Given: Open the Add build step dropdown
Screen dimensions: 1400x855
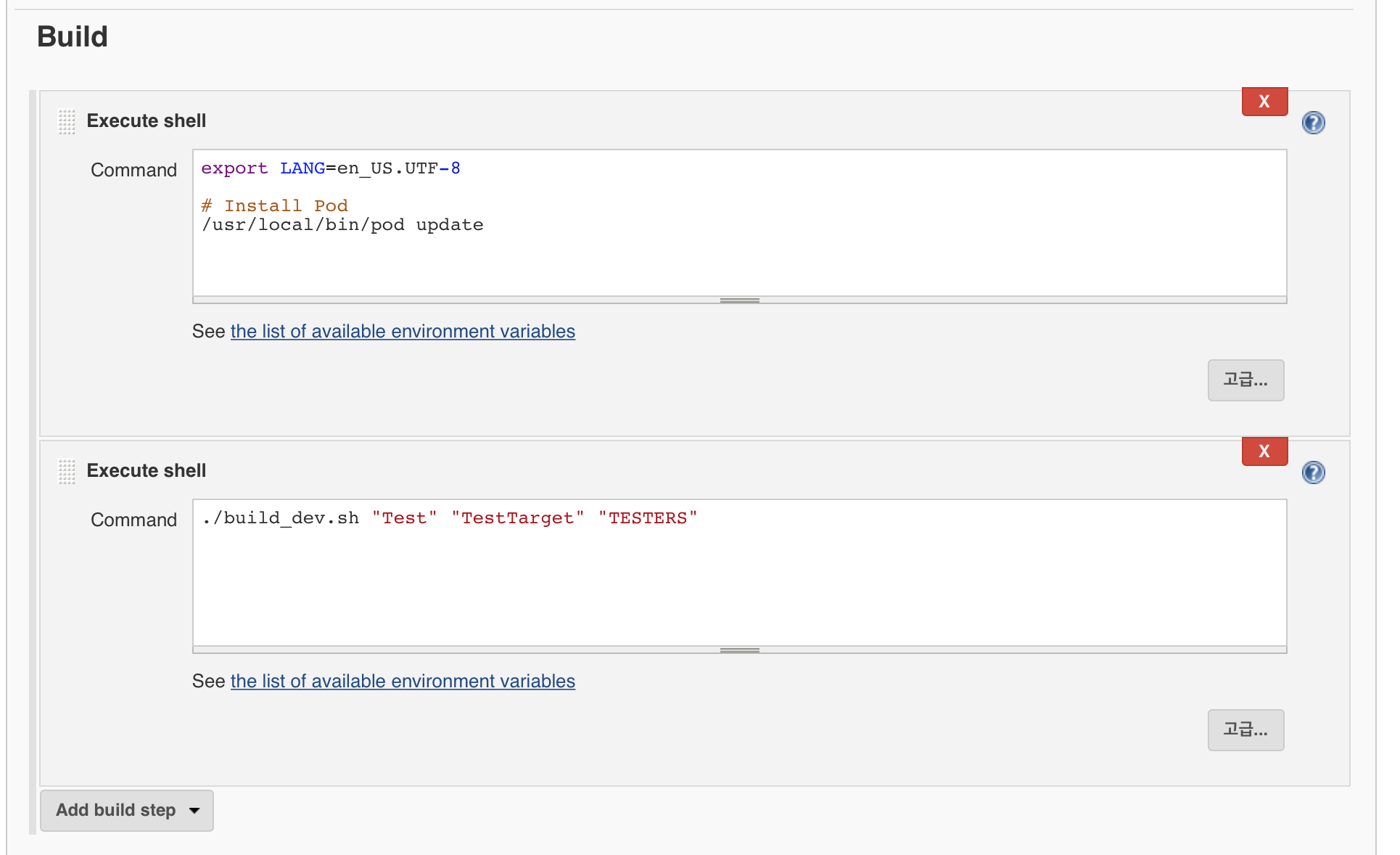Looking at the screenshot, I should click(x=116, y=810).
